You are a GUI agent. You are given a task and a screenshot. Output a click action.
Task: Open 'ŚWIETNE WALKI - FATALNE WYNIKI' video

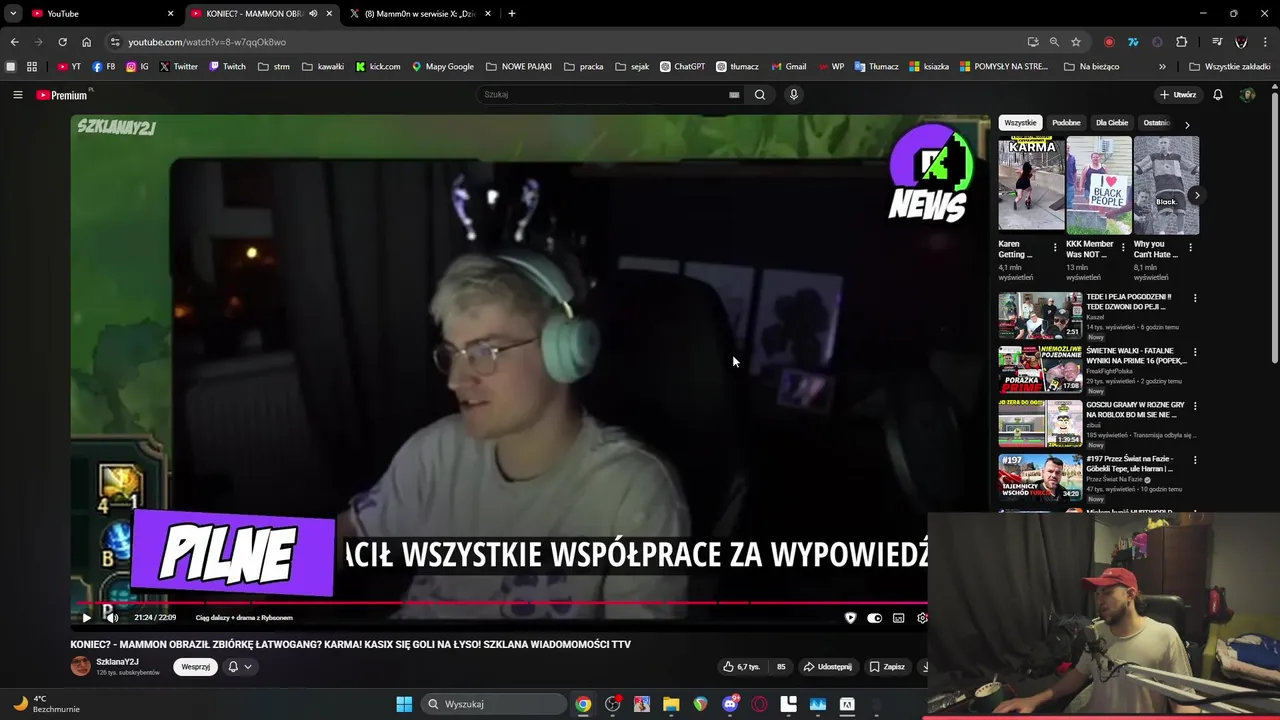1040,370
